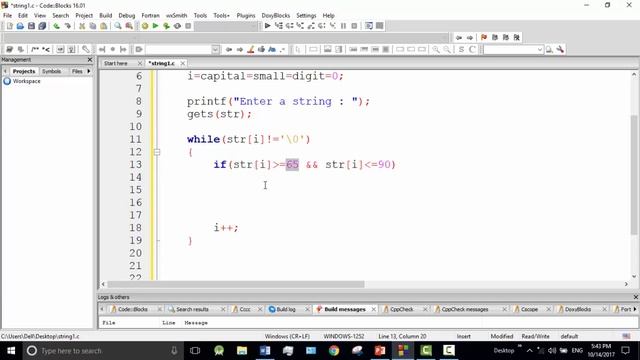Open the build target dropdown

tap(227, 26)
